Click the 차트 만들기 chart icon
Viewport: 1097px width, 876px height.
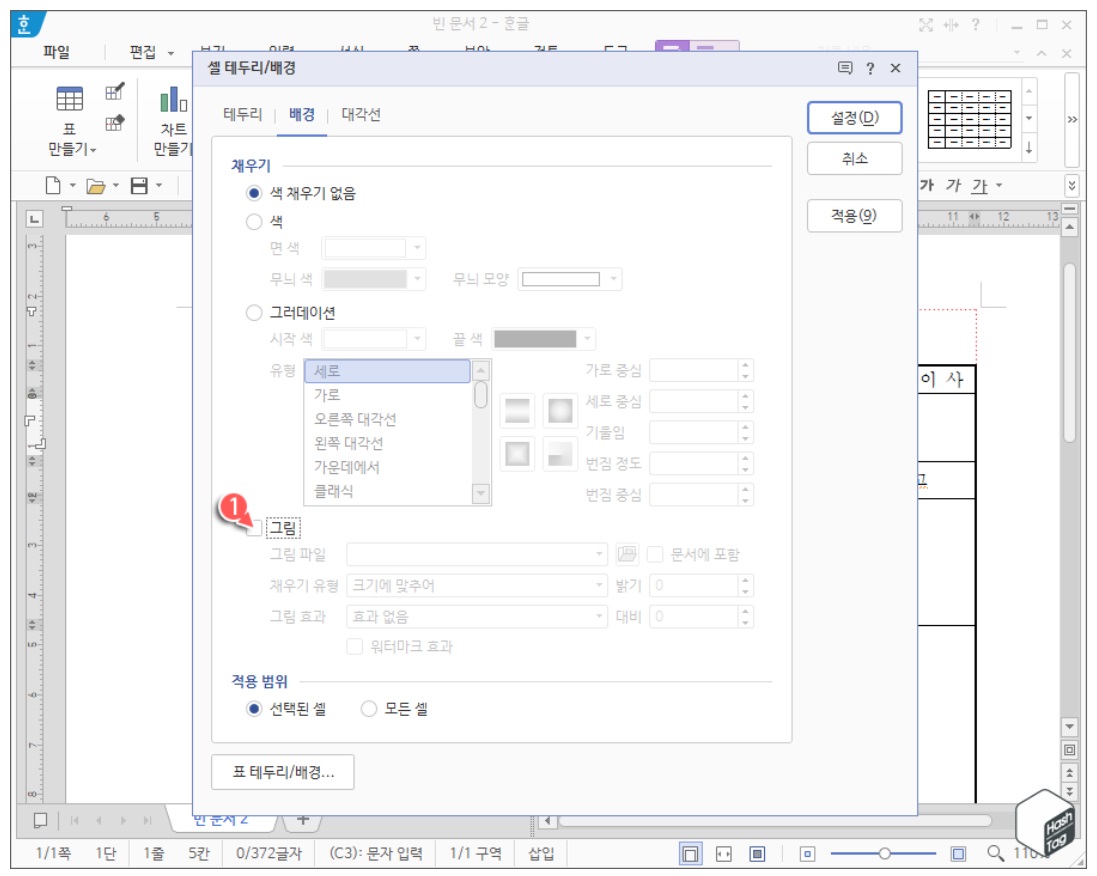[173, 99]
